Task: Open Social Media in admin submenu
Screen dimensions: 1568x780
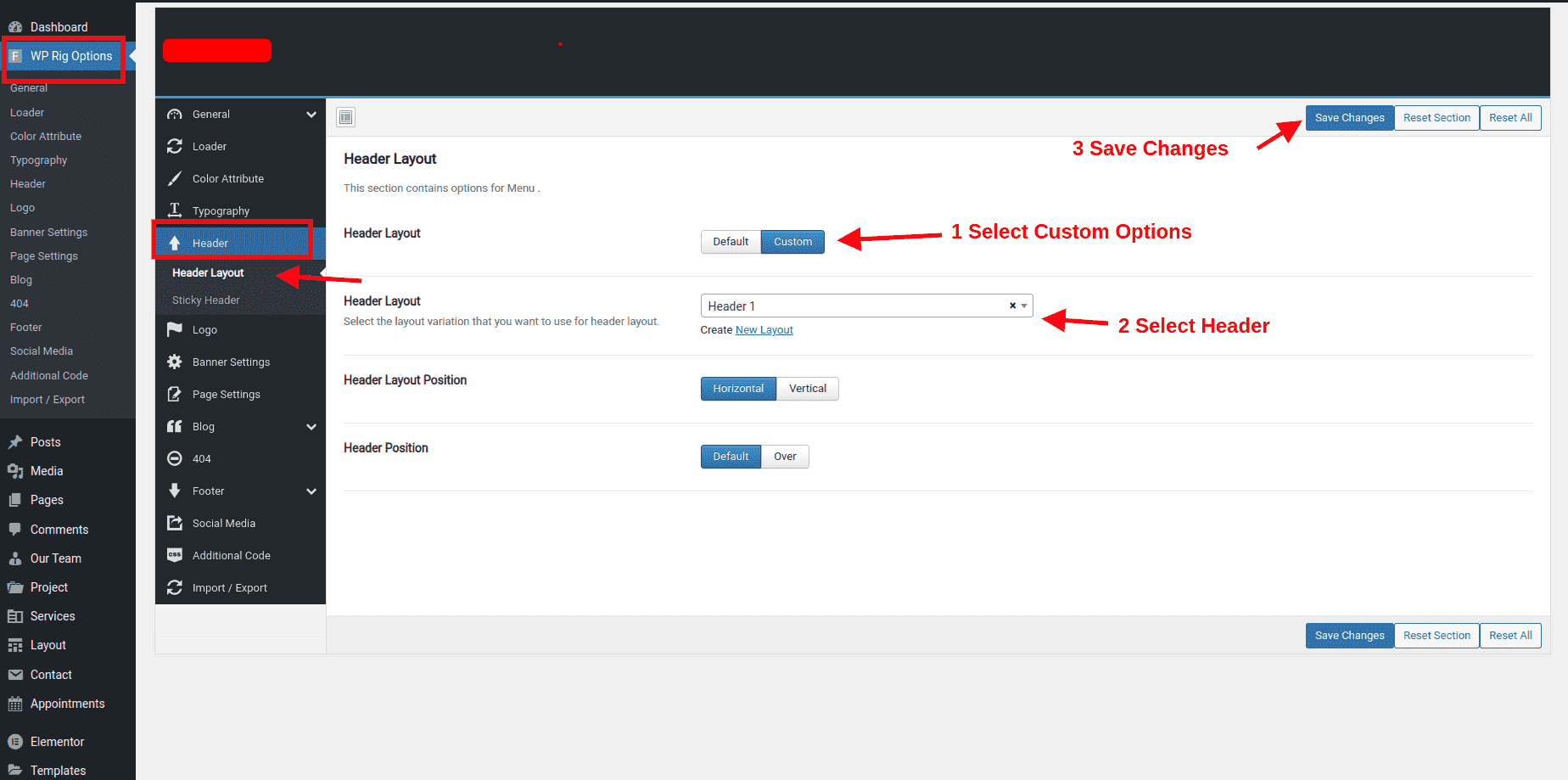Action: 42,351
